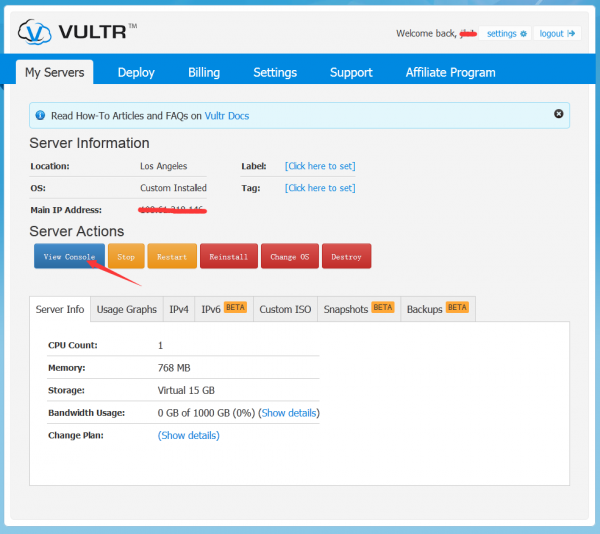Image resolution: width=600 pixels, height=534 pixels.
Task: Click the 768 MB memory value
Action: (x=174, y=368)
